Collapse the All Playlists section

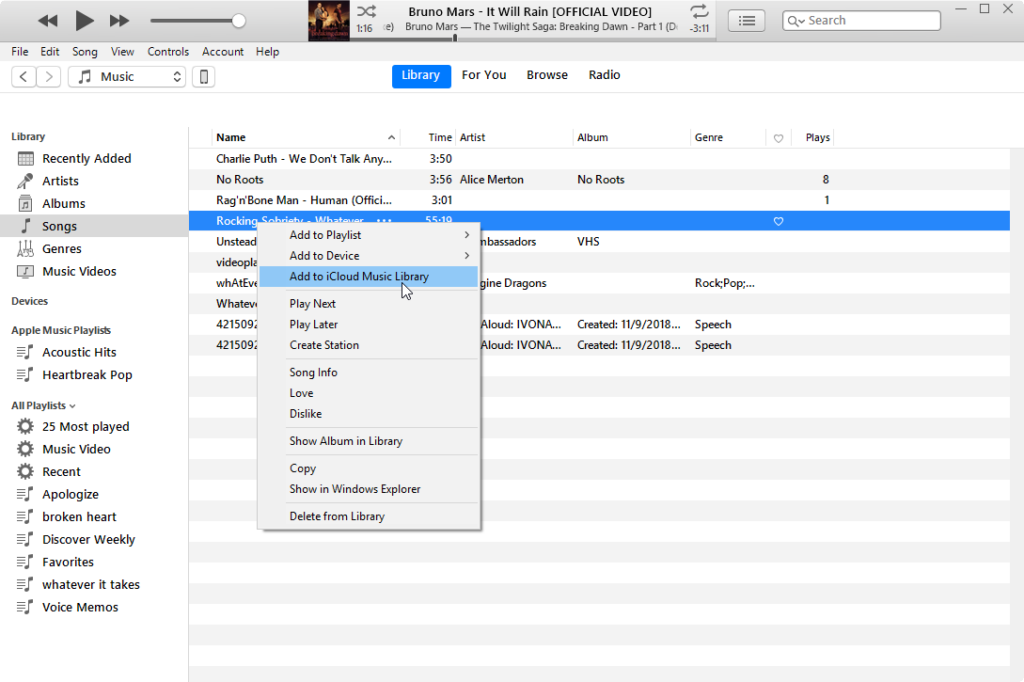(74, 406)
